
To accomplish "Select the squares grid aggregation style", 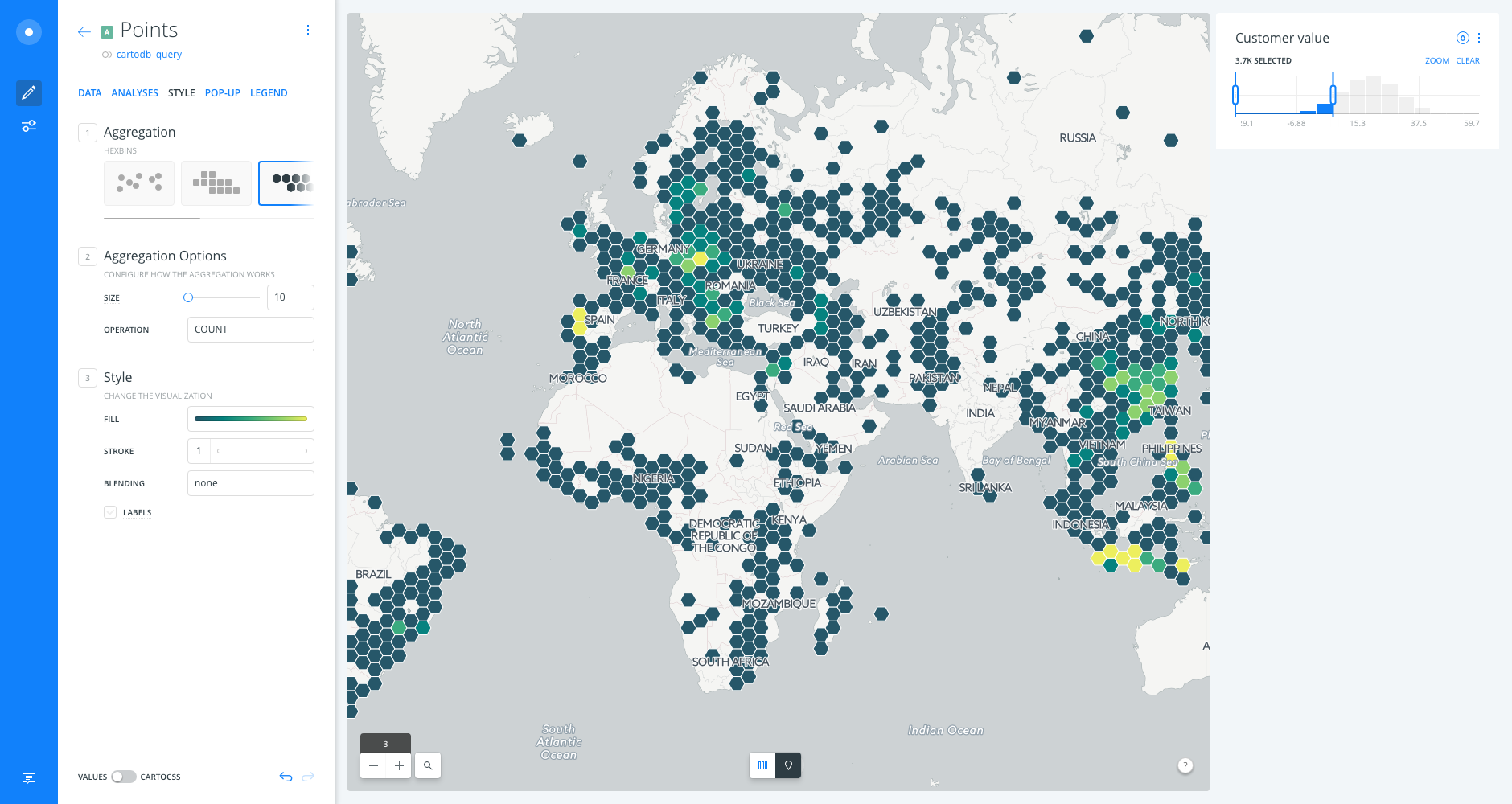I will click(x=216, y=183).
